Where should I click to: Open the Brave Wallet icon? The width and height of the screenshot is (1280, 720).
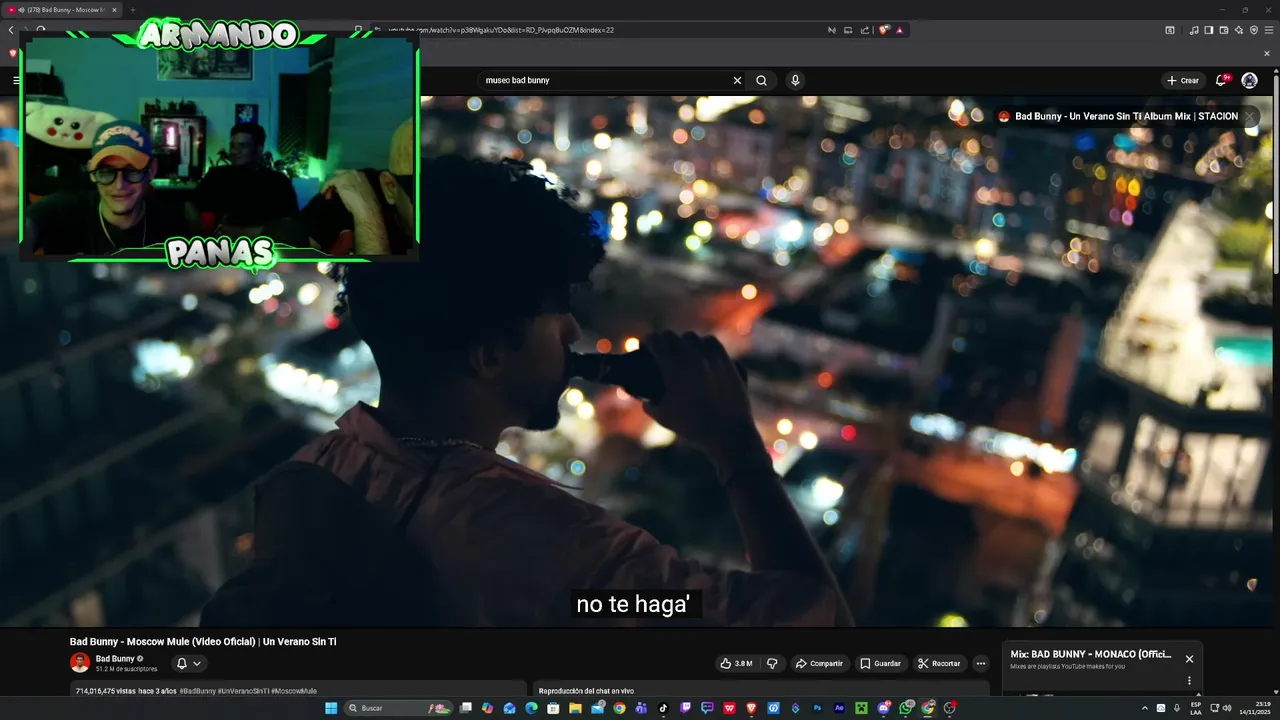pos(1224,30)
